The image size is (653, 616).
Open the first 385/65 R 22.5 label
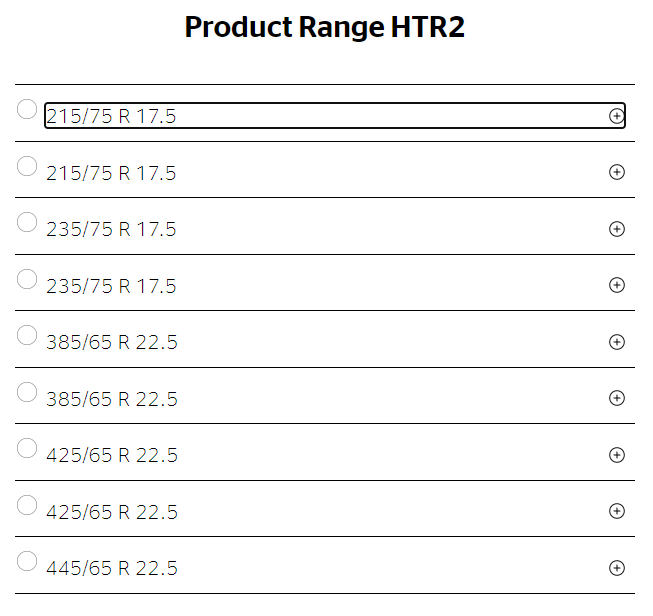tap(112, 343)
